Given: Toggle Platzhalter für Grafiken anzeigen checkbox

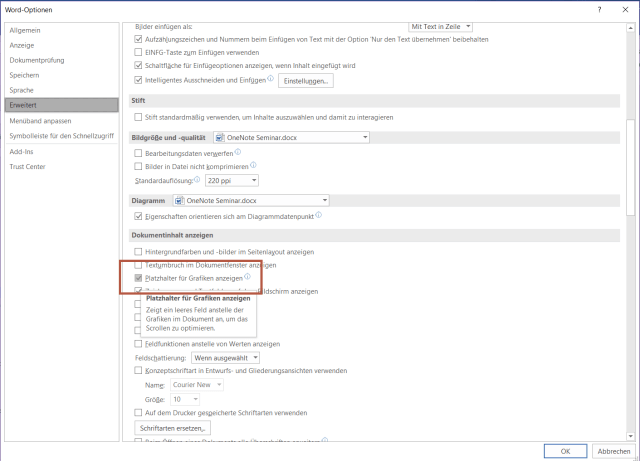Looking at the screenshot, I should (139, 279).
